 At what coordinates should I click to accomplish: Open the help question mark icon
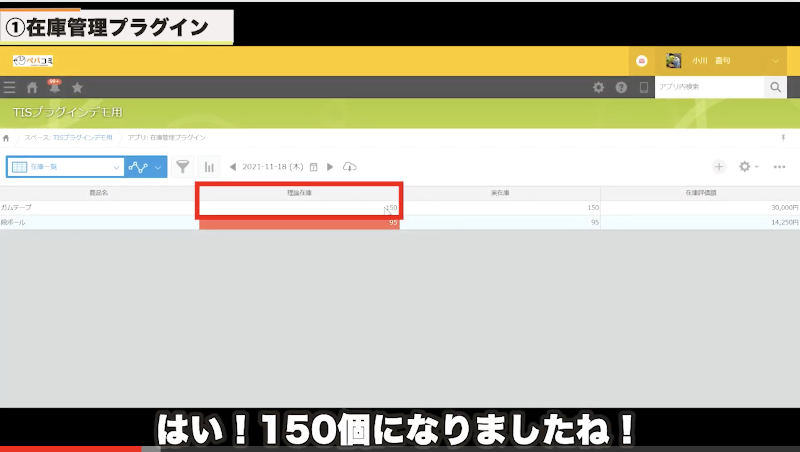click(621, 88)
